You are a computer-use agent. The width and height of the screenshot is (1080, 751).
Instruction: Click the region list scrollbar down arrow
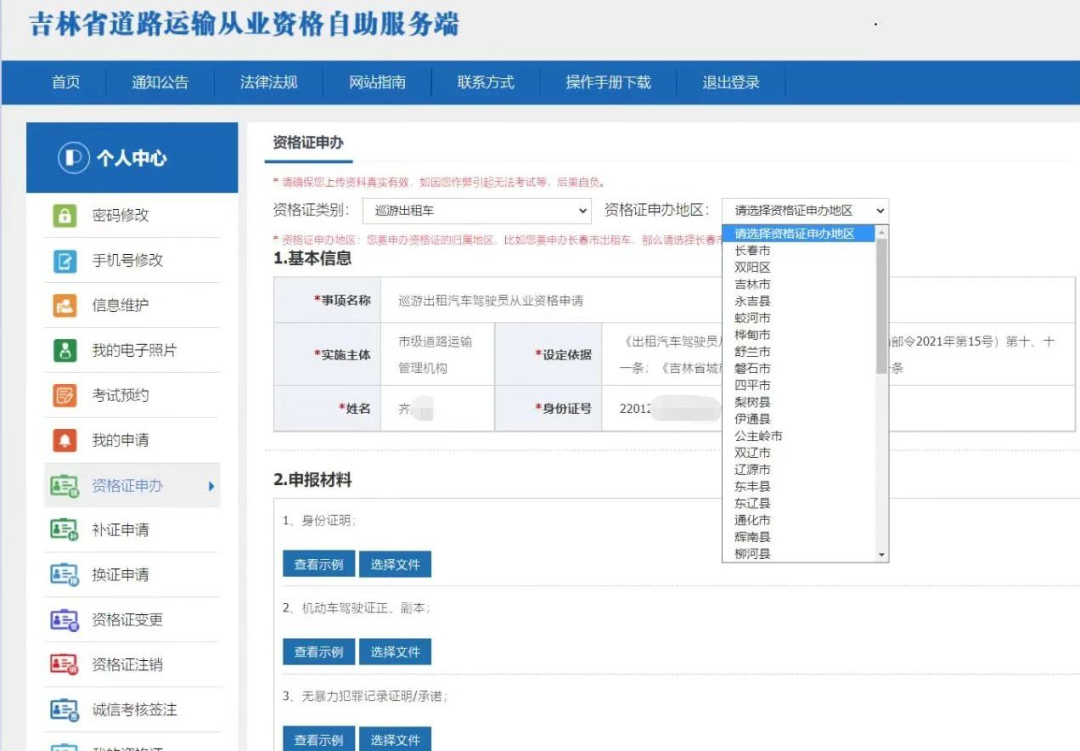point(881,554)
